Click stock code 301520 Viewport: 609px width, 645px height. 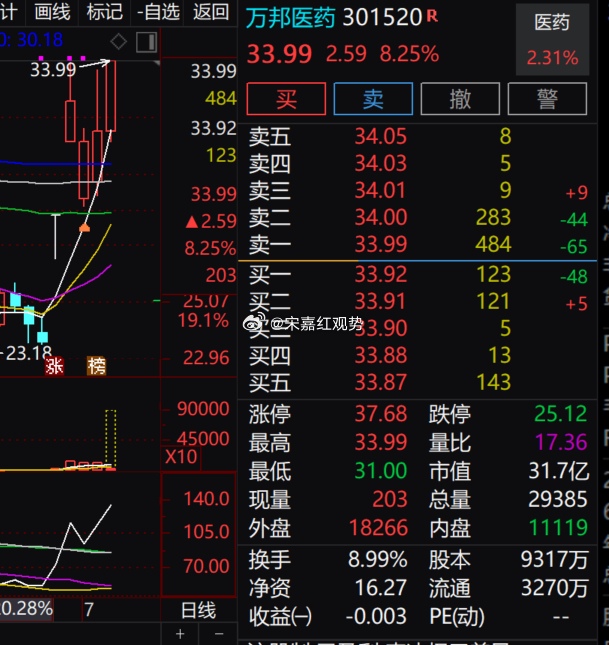point(382,17)
